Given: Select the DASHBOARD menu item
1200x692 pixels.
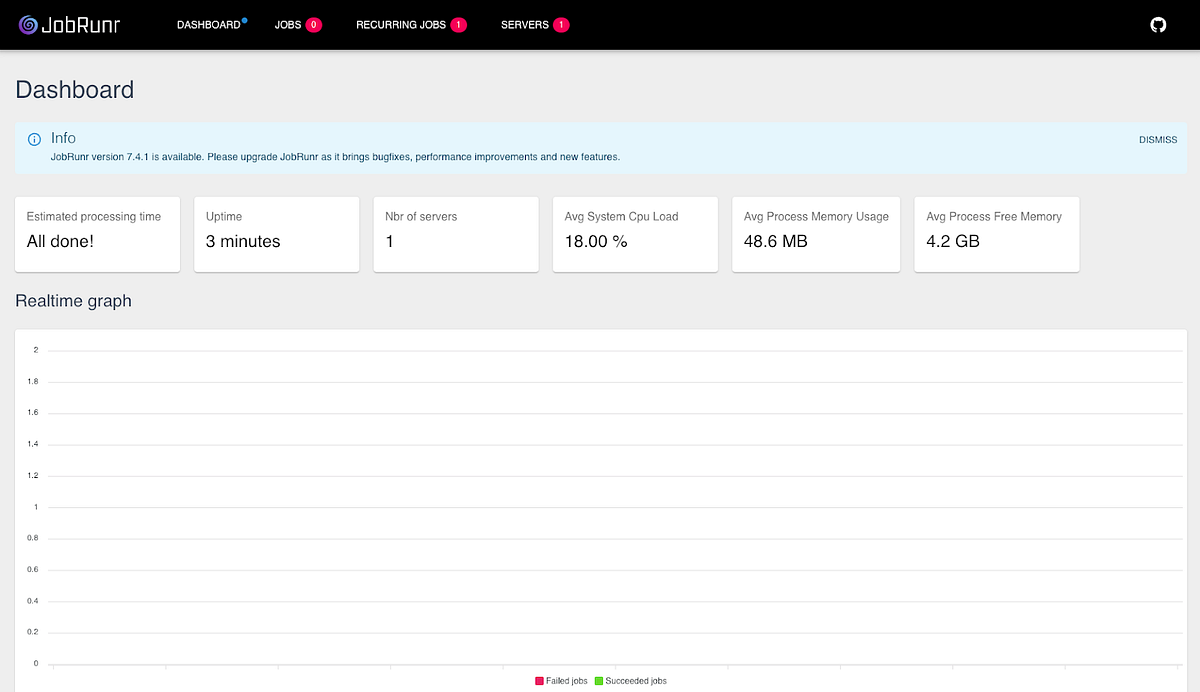Looking at the screenshot, I should pyautogui.click(x=208, y=24).
